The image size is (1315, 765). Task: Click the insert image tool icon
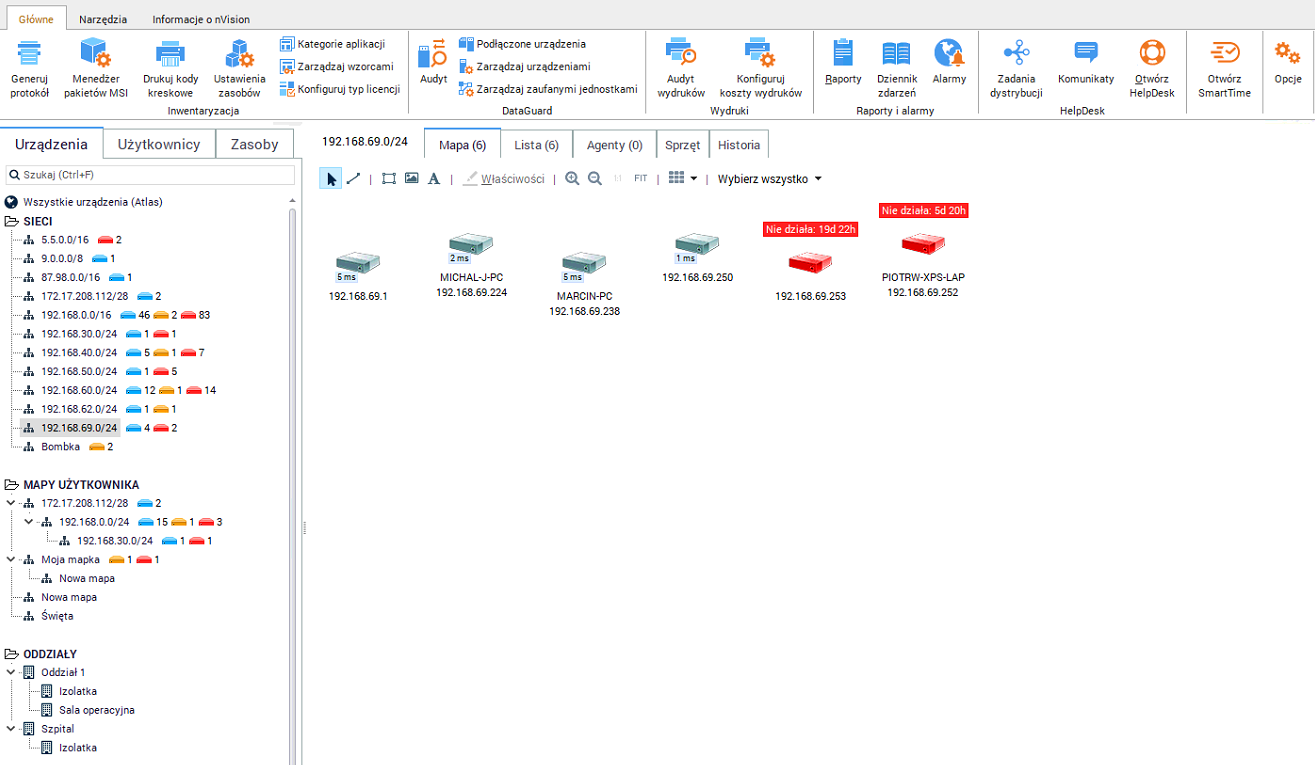pos(411,179)
